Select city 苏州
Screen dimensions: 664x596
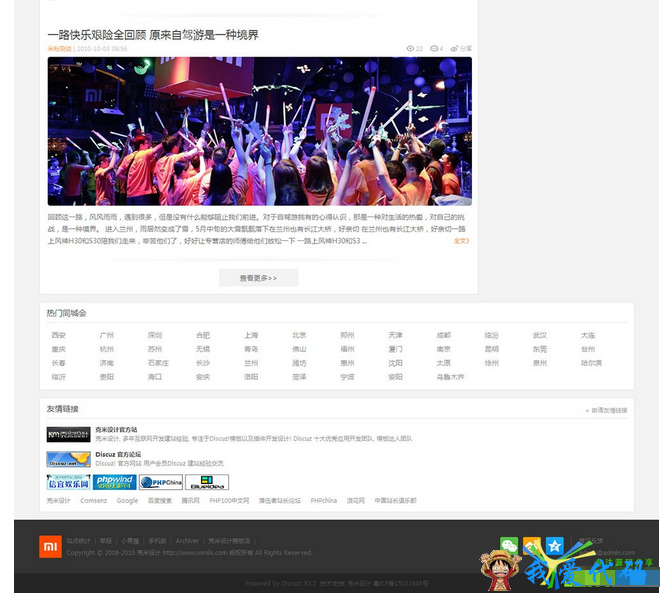(x=155, y=349)
